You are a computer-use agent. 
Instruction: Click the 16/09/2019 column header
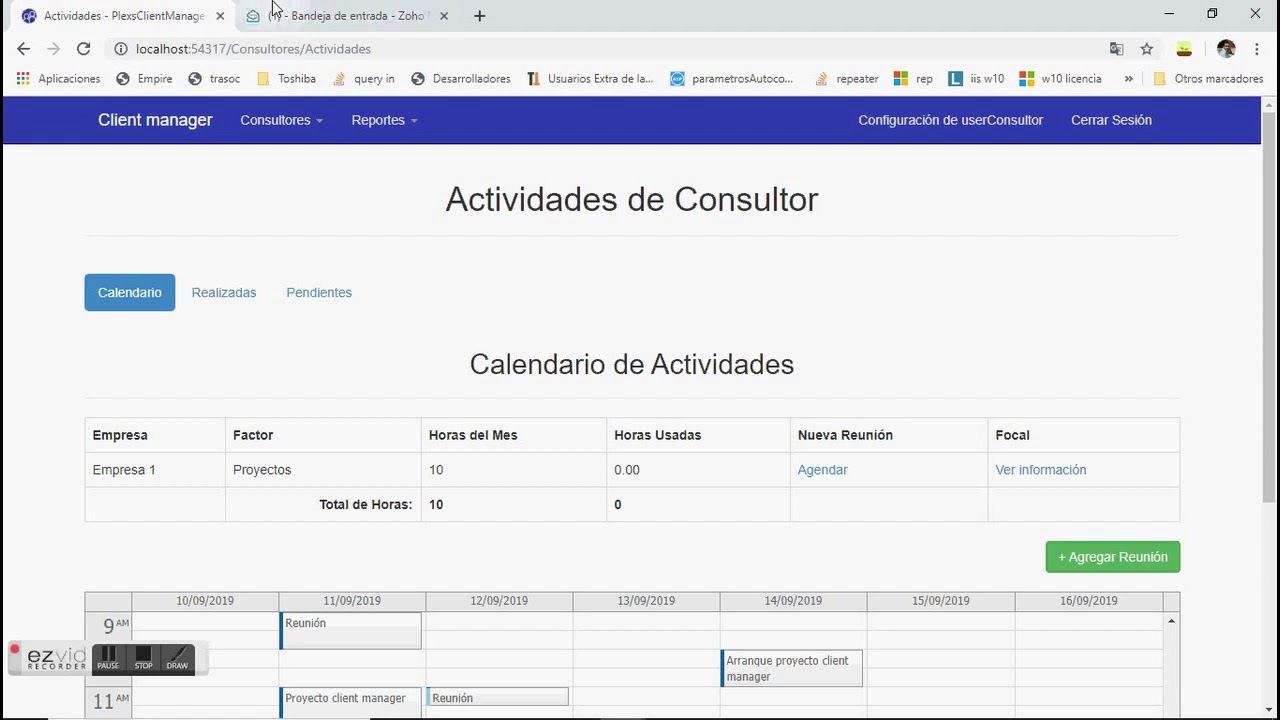click(1088, 601)
